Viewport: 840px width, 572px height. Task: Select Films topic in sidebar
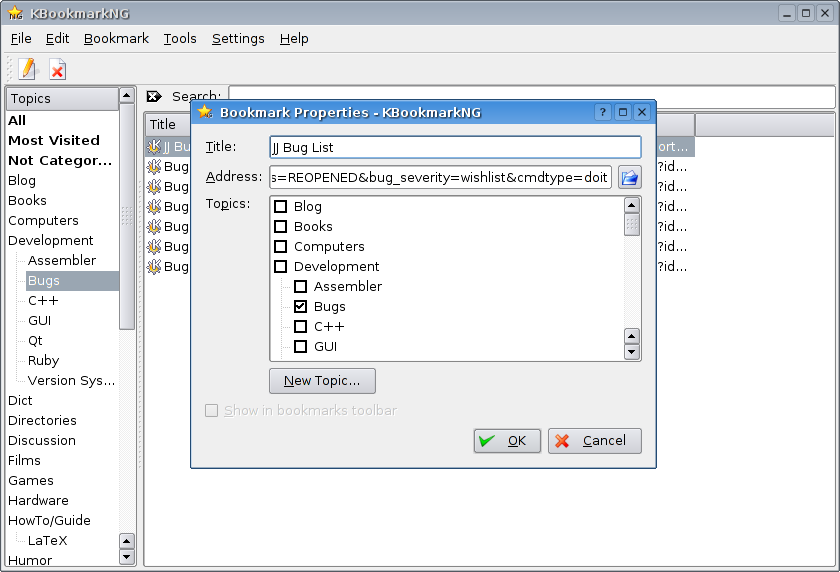click(24, 461)
